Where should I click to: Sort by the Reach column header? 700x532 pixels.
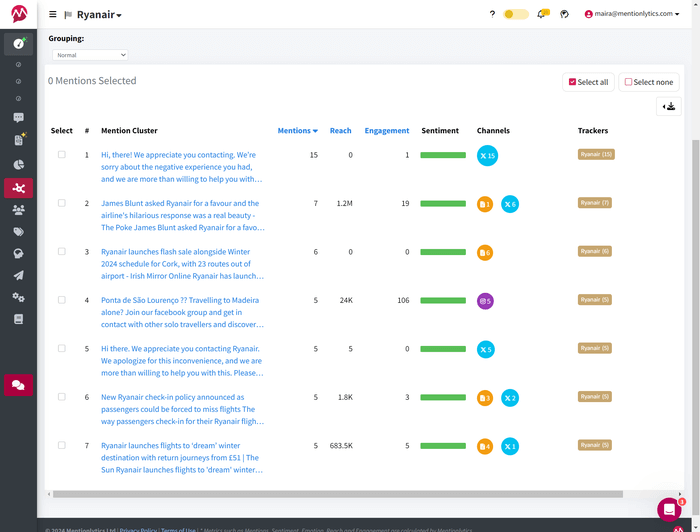coord(341,130)
